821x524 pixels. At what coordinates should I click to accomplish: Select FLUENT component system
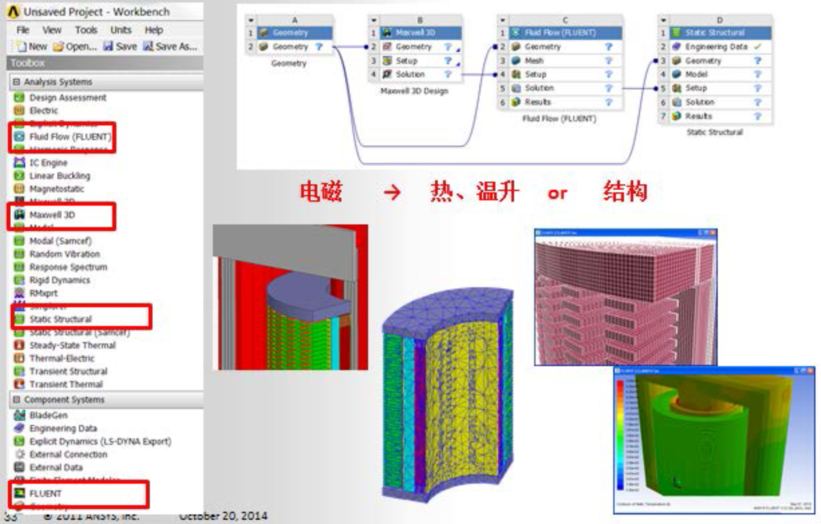[45, 493]
